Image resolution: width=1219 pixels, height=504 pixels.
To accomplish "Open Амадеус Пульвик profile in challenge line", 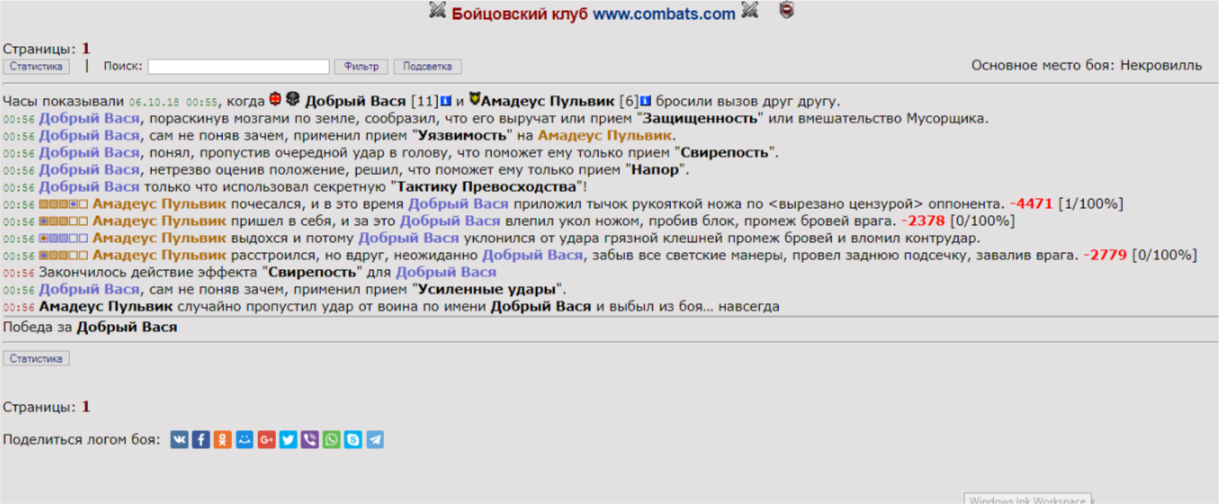I will (x=549, y=101).
